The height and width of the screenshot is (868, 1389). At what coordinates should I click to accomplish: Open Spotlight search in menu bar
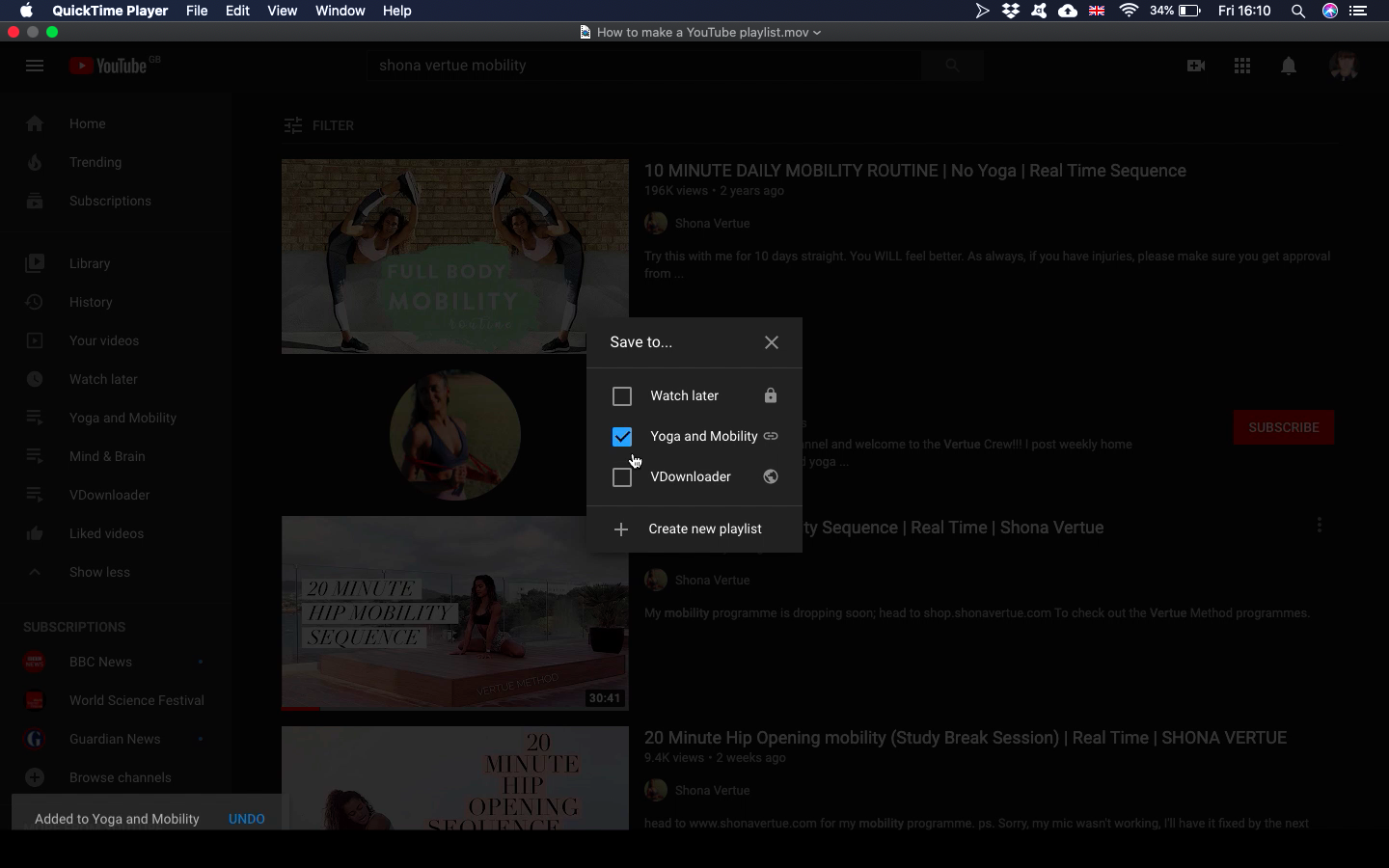pos(1298,11)
